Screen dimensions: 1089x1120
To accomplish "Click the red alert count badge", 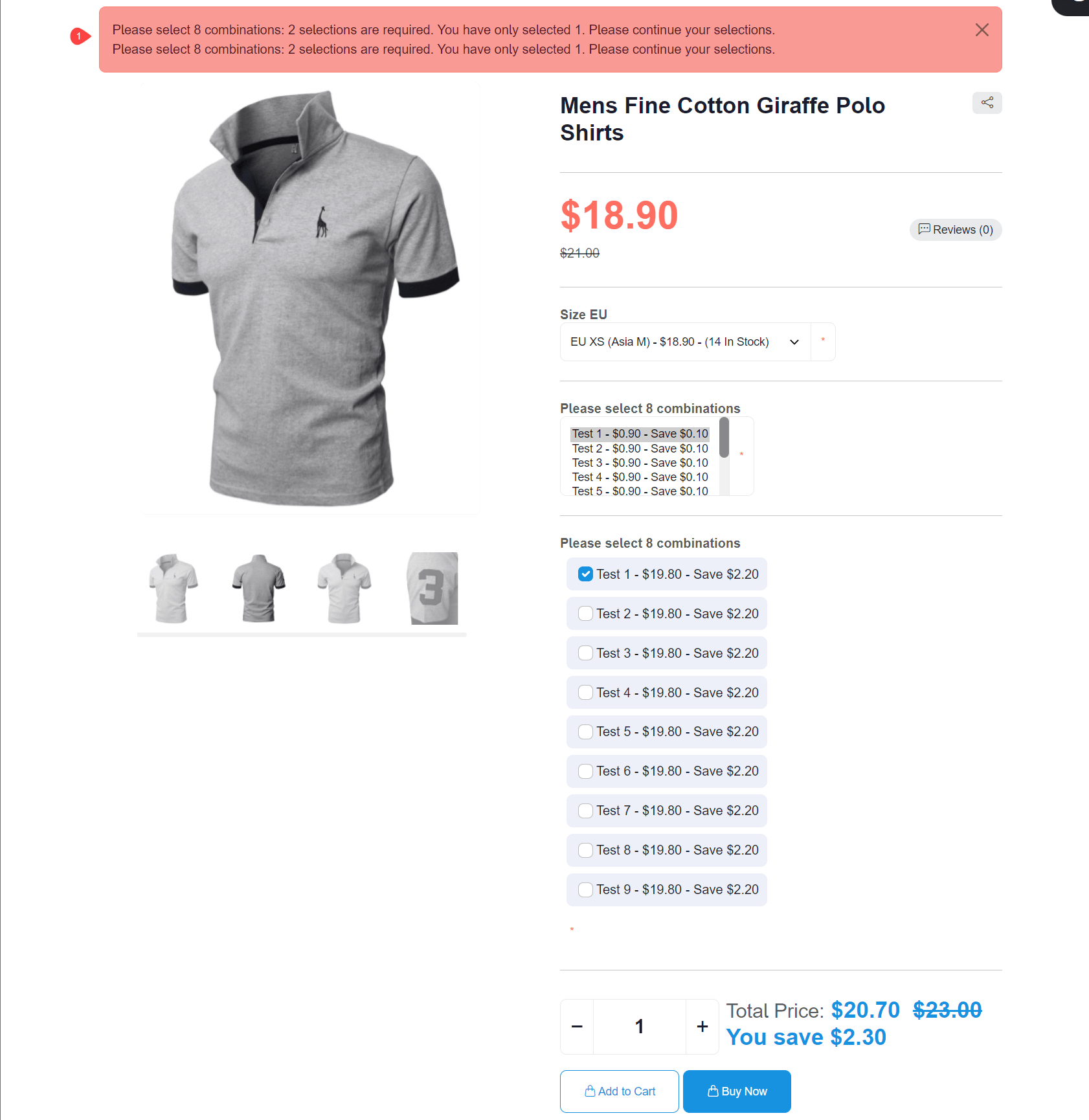I will [x=80, y=36].
